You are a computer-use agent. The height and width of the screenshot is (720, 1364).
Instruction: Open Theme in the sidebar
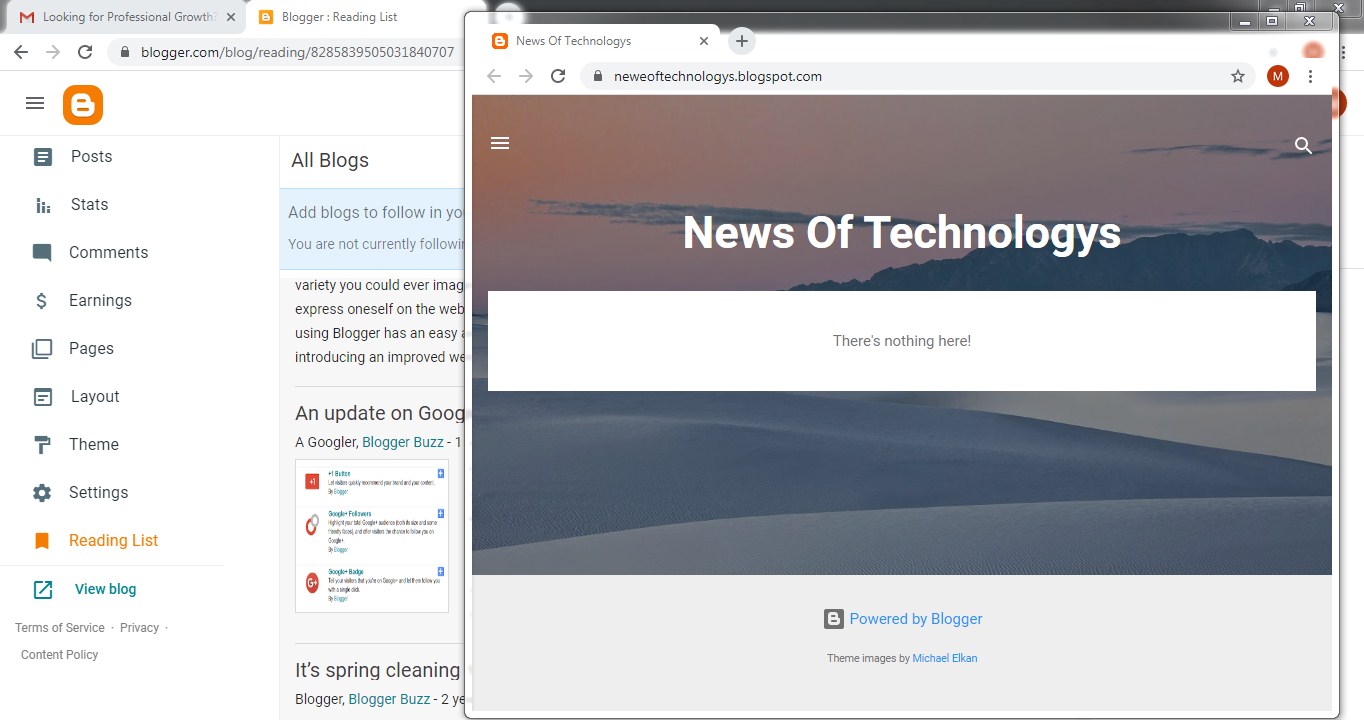pos(94,444)
